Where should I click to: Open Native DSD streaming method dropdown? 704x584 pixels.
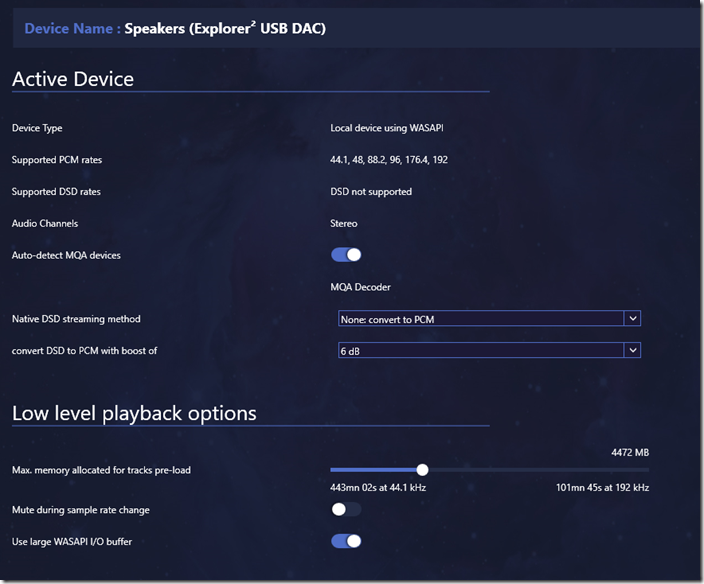489,319
